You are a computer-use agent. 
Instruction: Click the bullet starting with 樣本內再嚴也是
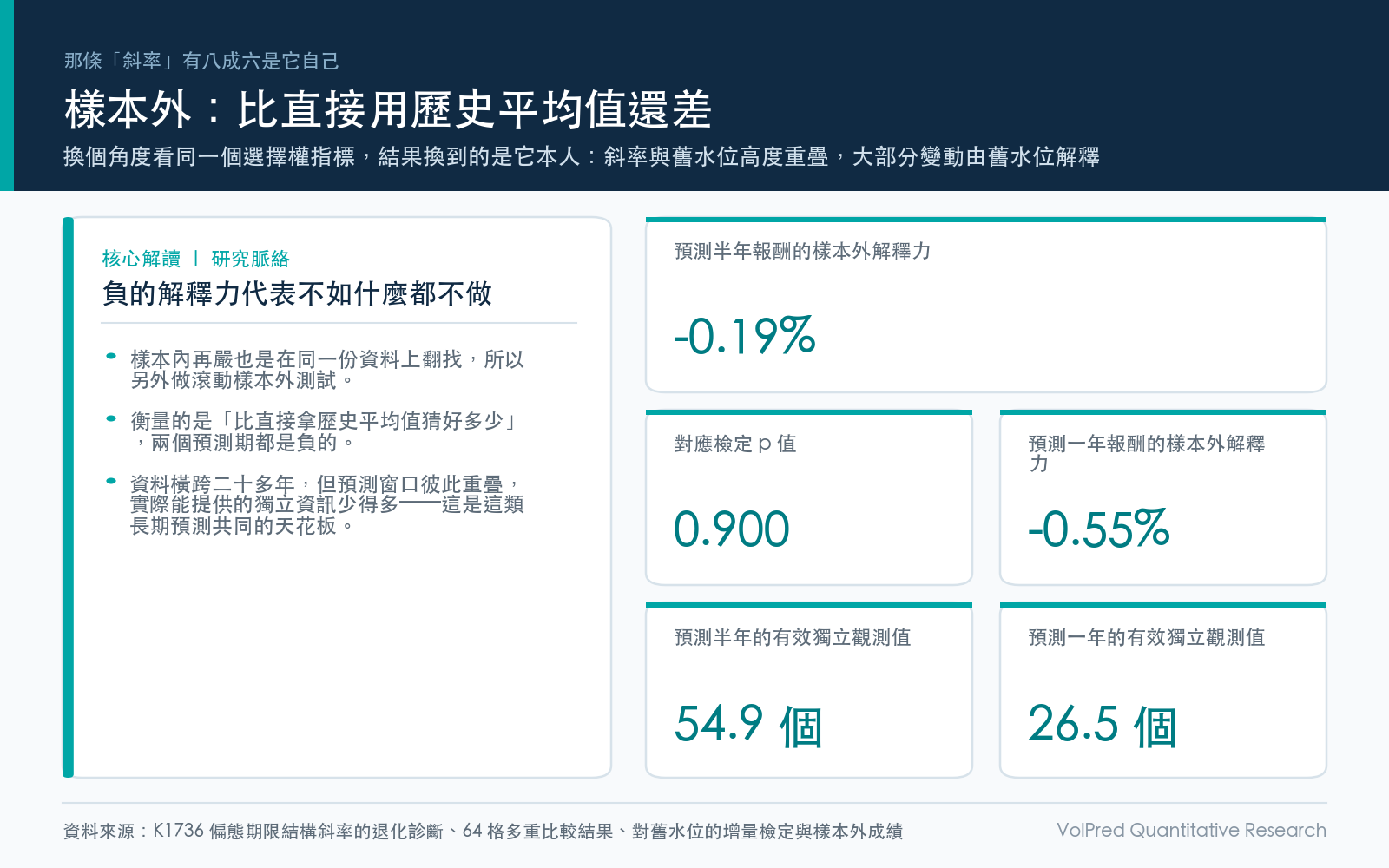[x=327, y=370]
